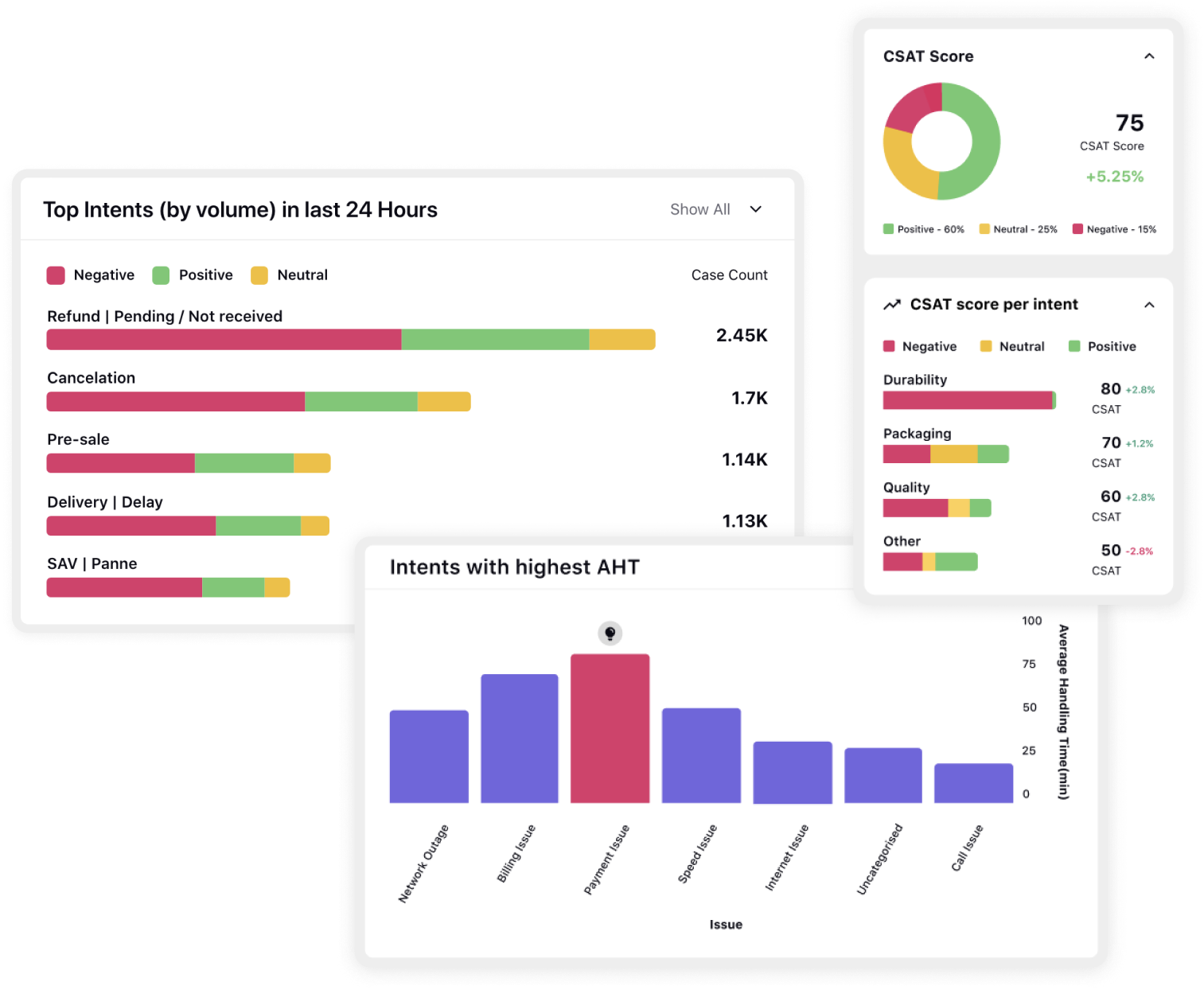
Task: Select the red Payment Issue bar
Action: click(x=610, y=728)
